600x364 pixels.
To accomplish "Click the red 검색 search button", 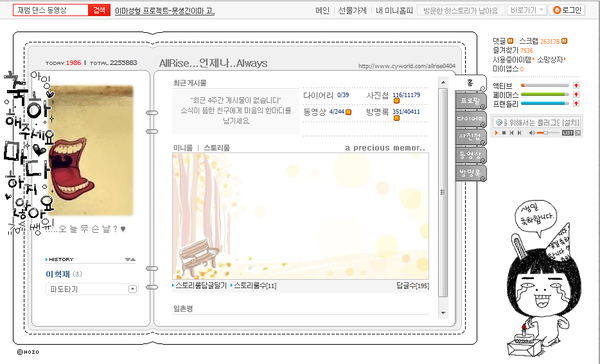I will click(x=99, y=10).
